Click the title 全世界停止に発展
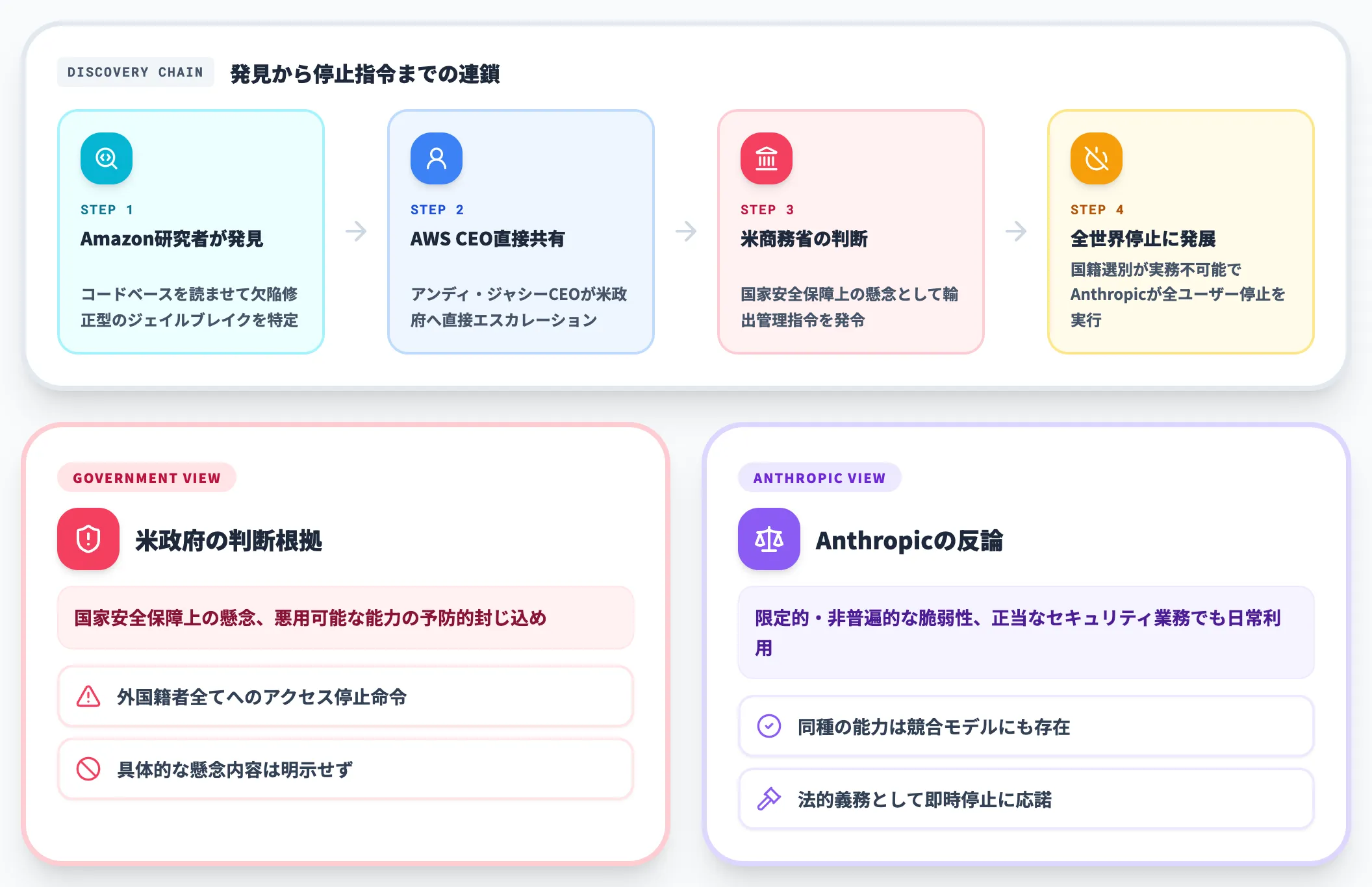Image resolution: width=1372 pixels, height=887 pixels. pos(1143,239)
